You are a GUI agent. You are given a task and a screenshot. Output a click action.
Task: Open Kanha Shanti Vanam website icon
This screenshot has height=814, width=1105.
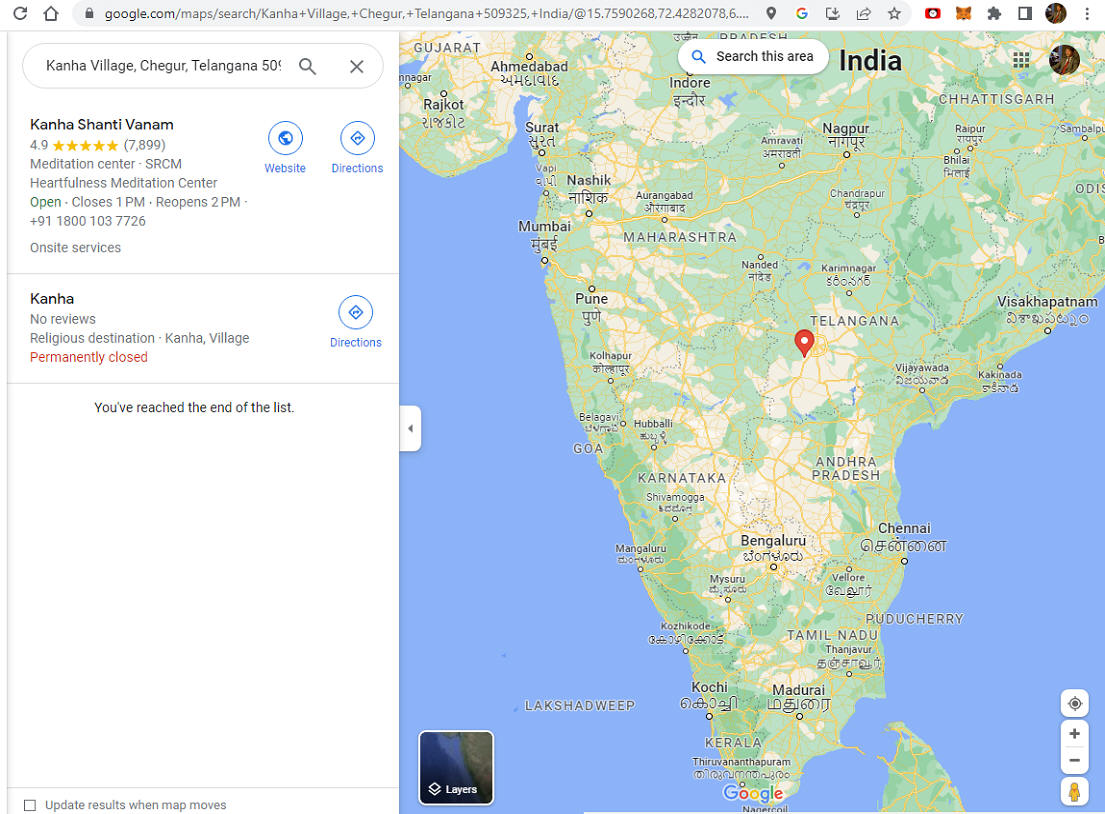point(285,138)
